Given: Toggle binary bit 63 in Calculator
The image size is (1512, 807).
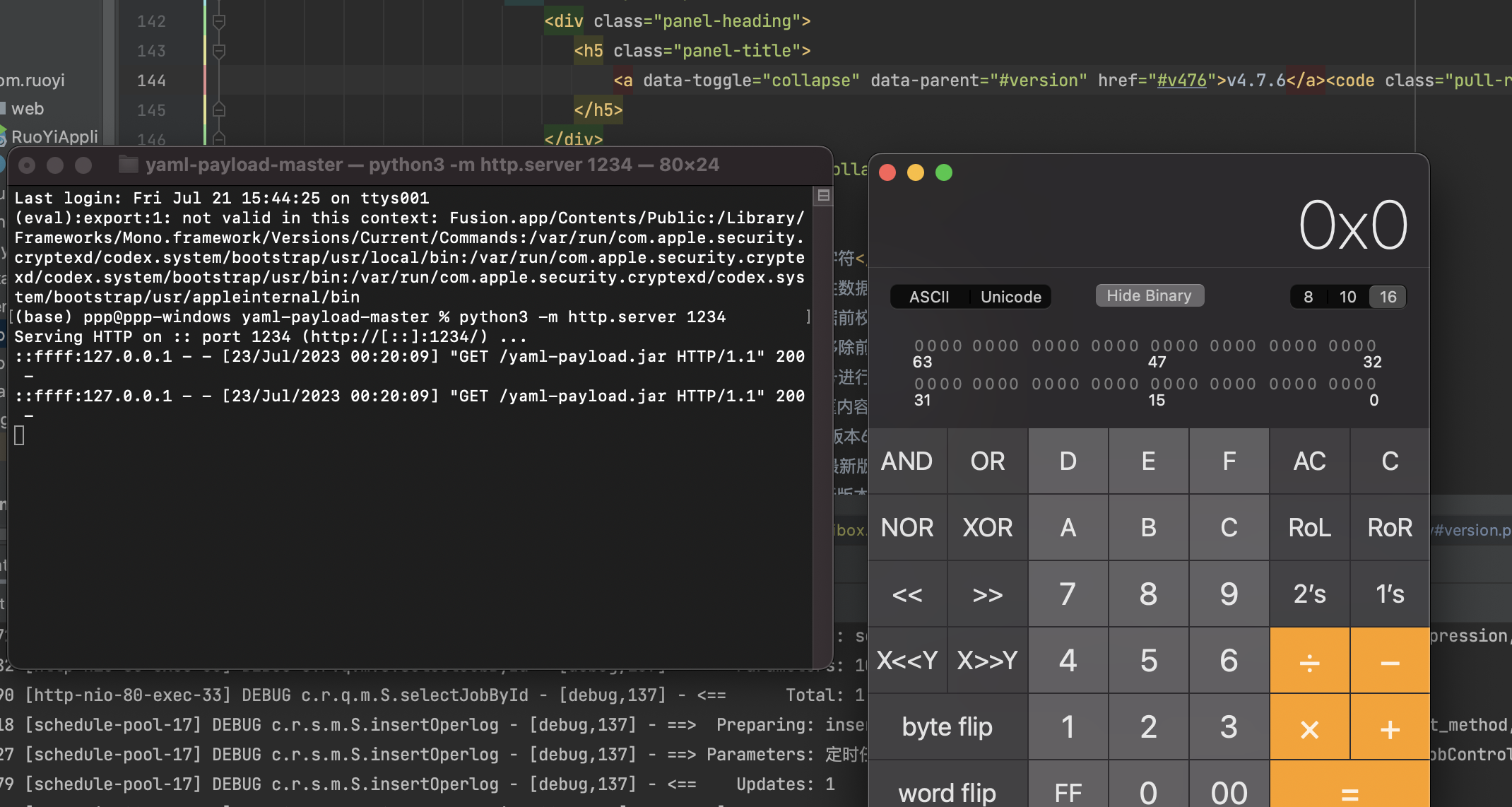Looking at the screenshot, I should click(x=919, y=346).
